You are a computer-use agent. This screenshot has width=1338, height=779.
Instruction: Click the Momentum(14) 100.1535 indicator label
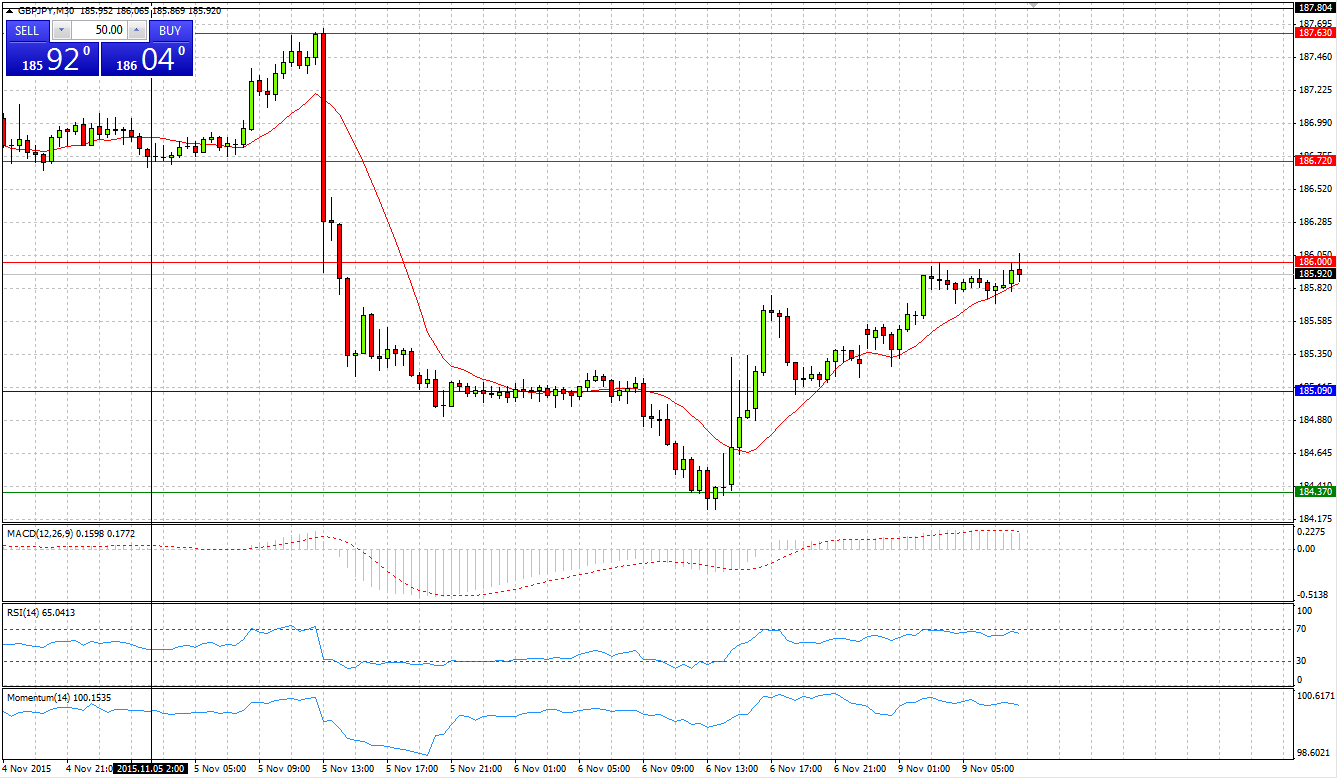click(x=58, y=696)
